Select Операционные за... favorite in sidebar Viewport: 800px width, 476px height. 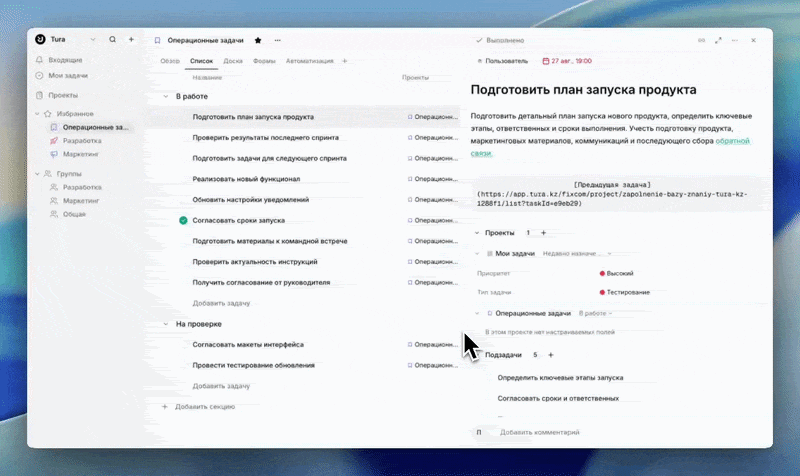tap(95, 127)
